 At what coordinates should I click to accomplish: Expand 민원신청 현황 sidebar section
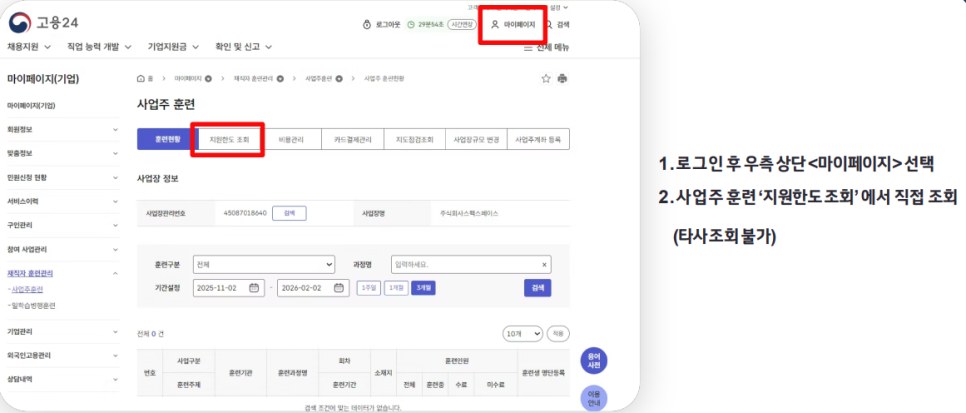(63, 178)
